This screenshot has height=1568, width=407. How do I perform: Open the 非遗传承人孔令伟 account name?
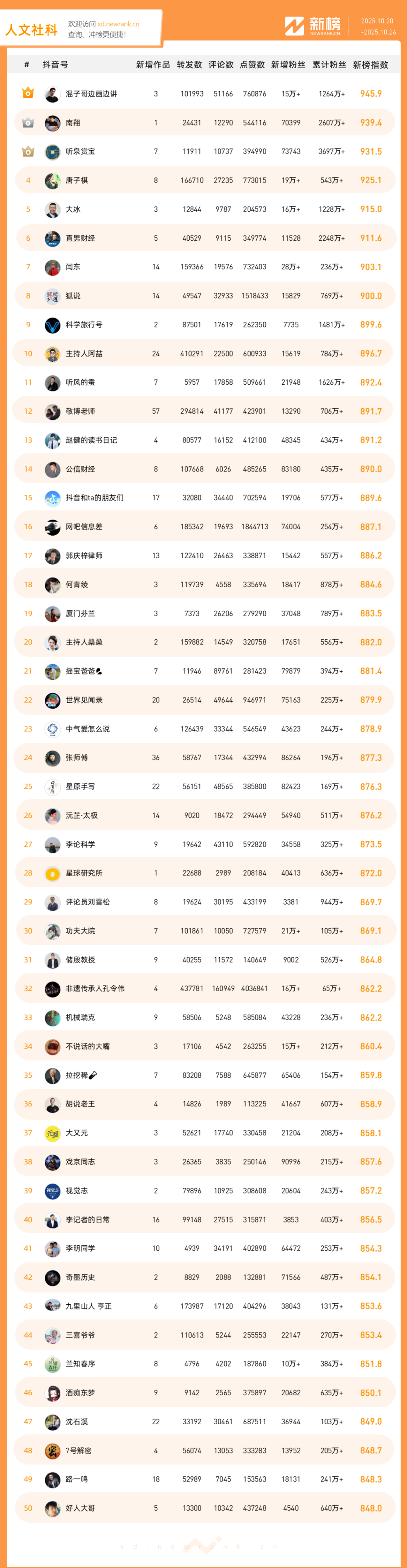(x=95, y=989)
